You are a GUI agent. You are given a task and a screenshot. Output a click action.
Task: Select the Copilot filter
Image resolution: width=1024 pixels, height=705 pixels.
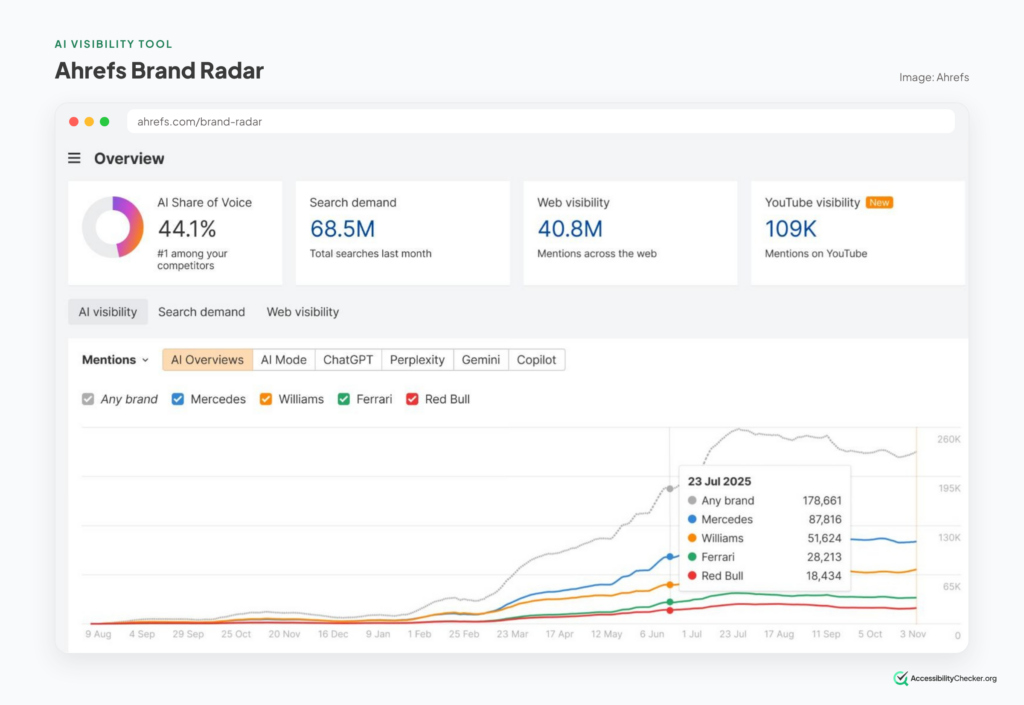click(536, 360)
